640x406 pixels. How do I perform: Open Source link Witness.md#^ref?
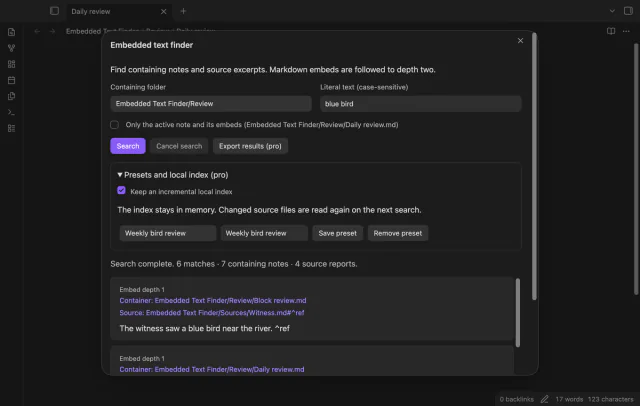tap(212, 313)
